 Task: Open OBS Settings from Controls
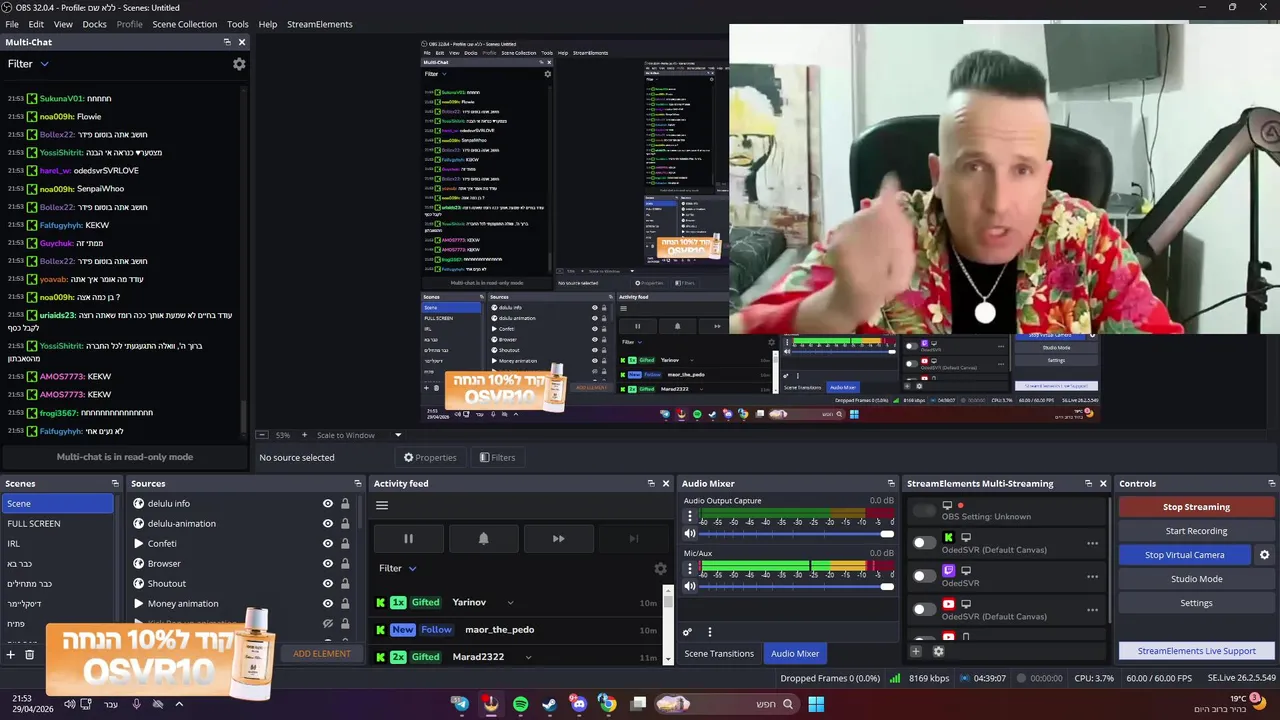click(1196, 603)
